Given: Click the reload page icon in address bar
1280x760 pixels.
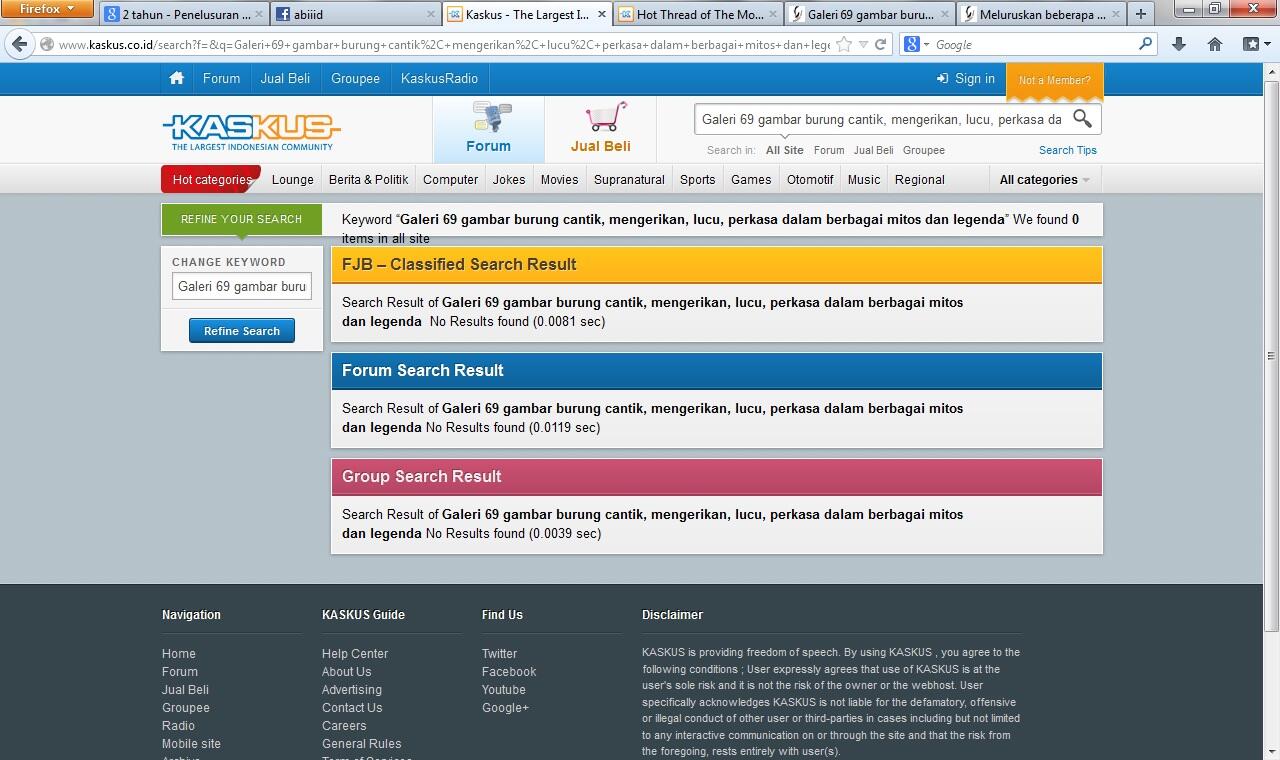Looking at the screenshot, I should click(x=880, y=44).
